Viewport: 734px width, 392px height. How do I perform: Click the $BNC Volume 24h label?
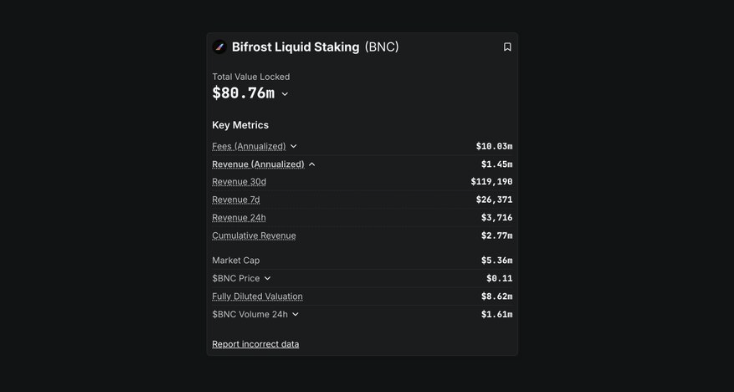250,314
